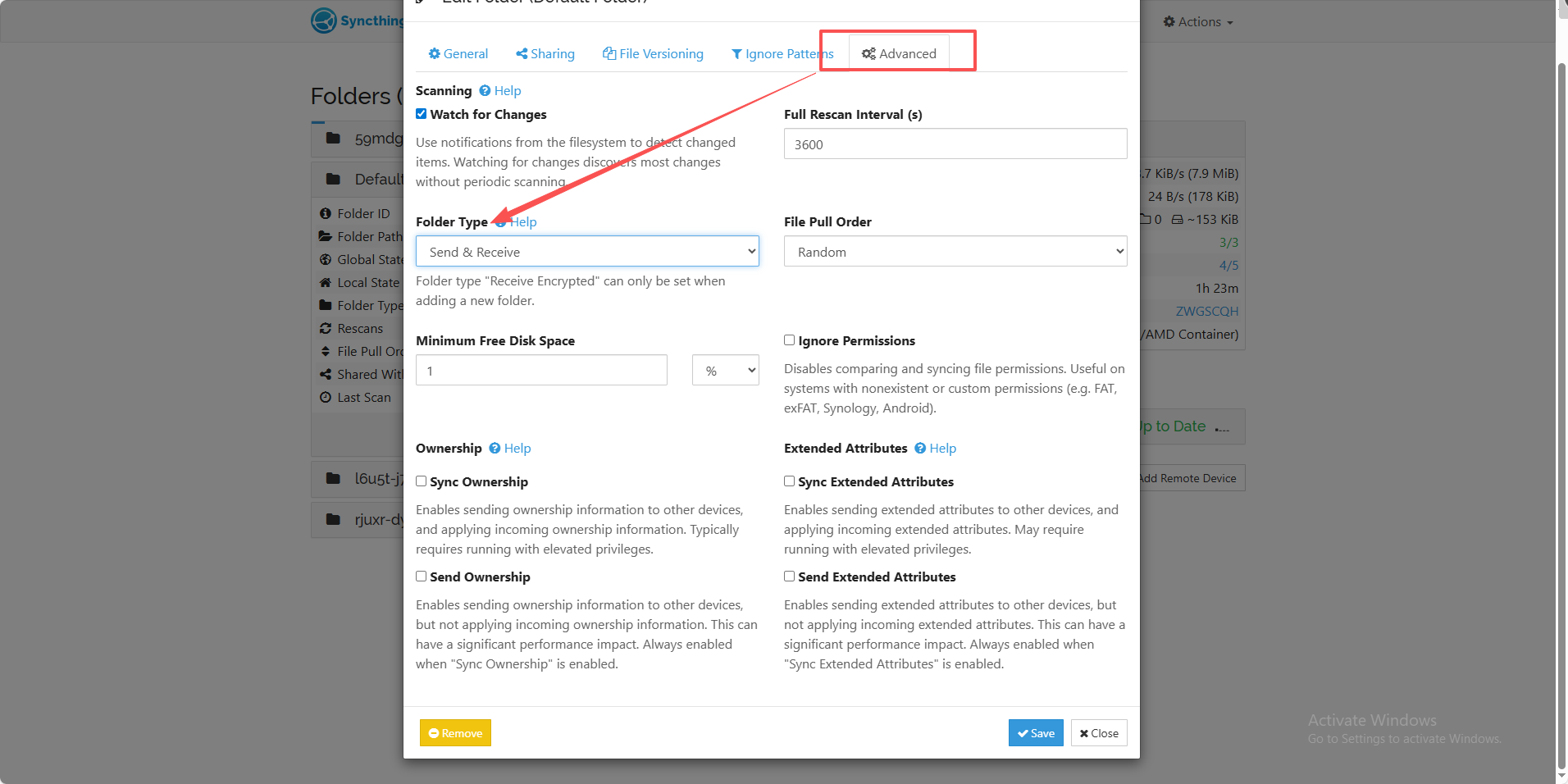
Task: Tick the Sync Ownership checkbox
Action: pos(421,481)
